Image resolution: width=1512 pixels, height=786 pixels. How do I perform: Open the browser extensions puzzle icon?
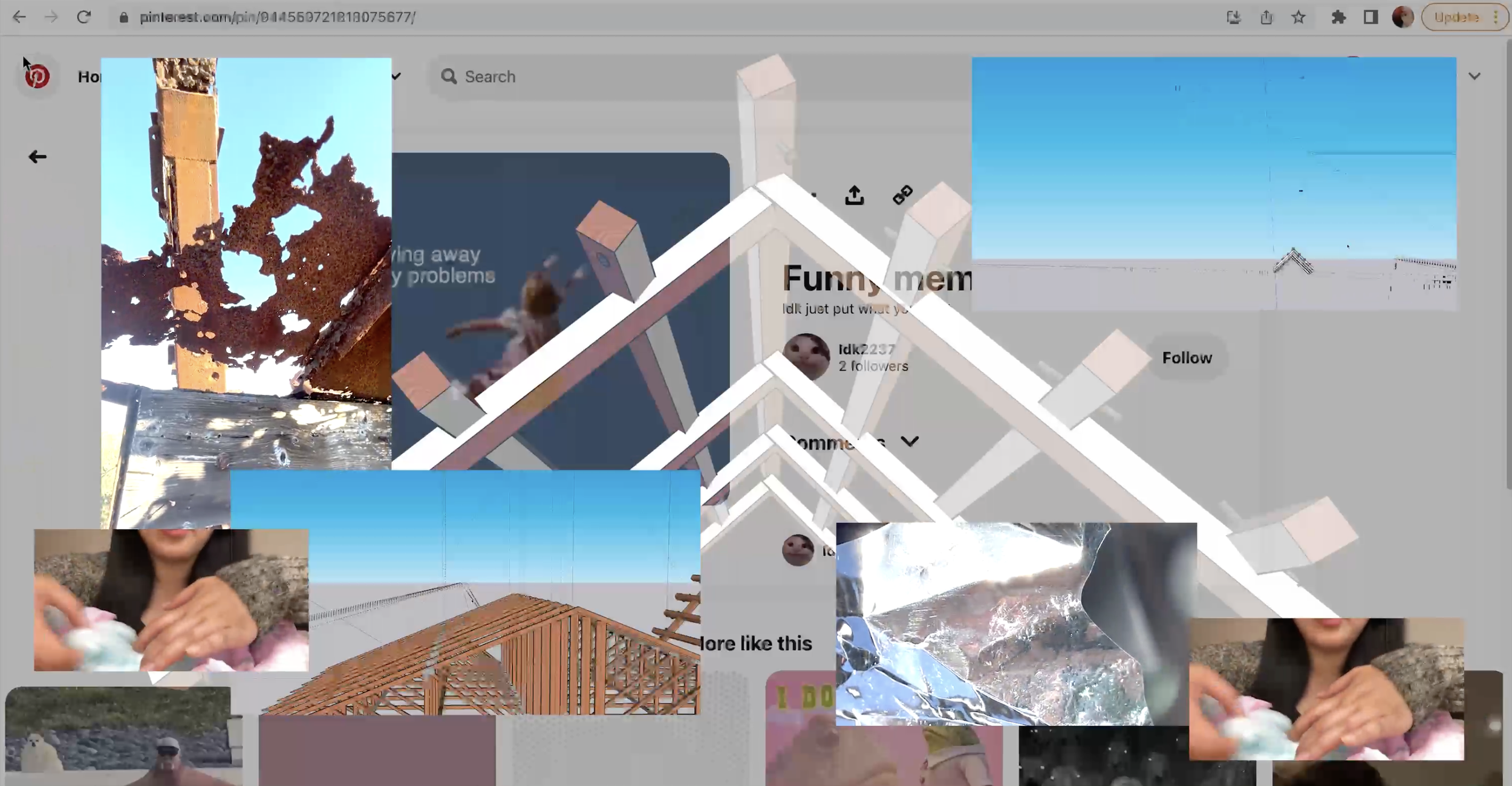point(1338,17)
